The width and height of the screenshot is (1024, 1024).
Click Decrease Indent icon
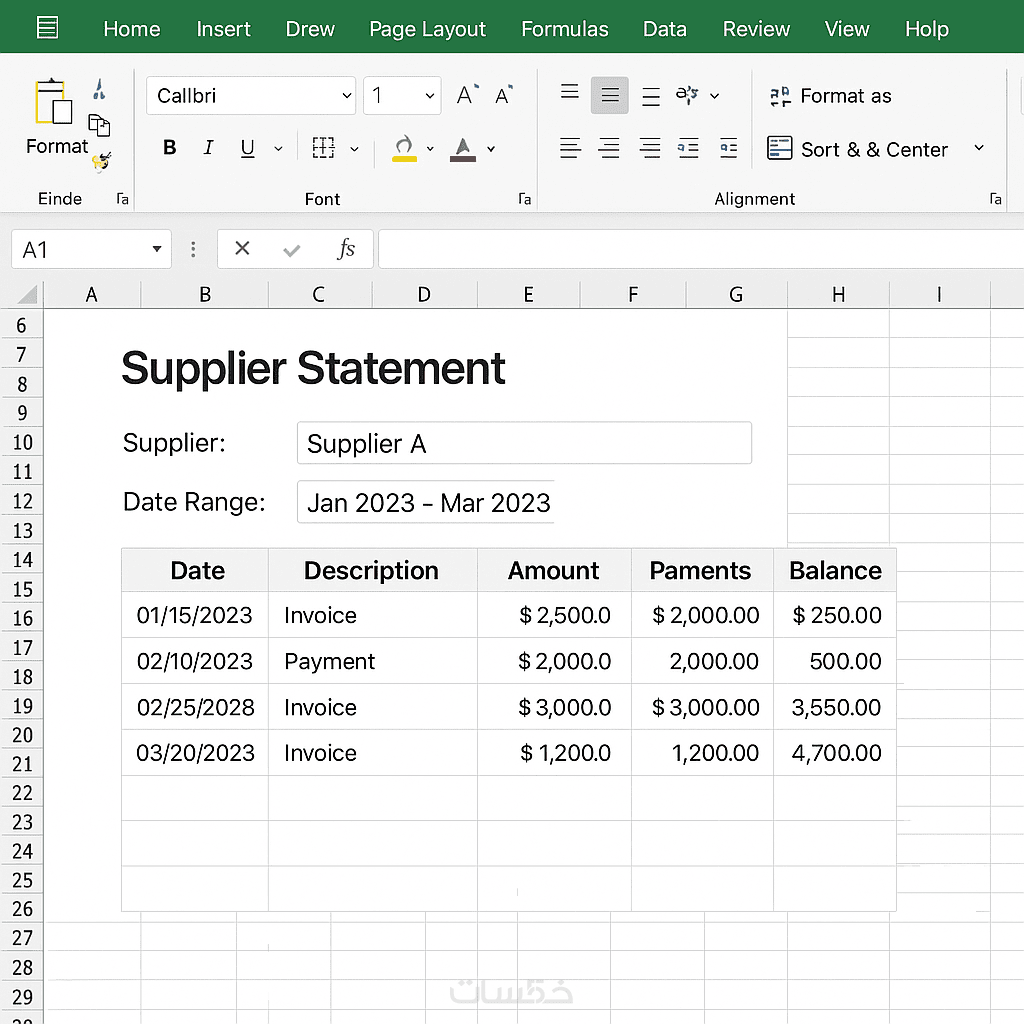pos(688,148)
